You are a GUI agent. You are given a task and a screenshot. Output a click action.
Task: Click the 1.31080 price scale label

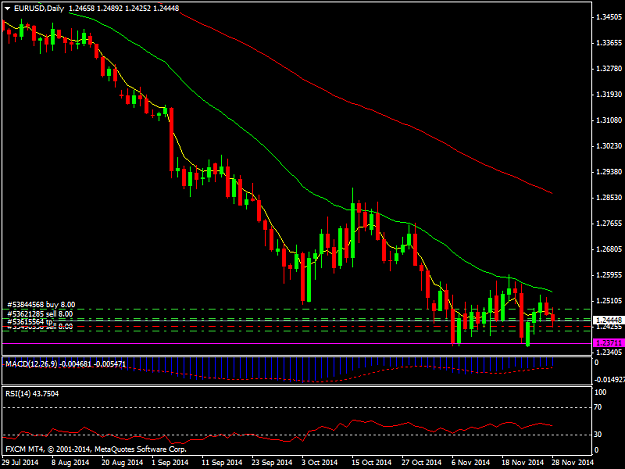point(609,120)
